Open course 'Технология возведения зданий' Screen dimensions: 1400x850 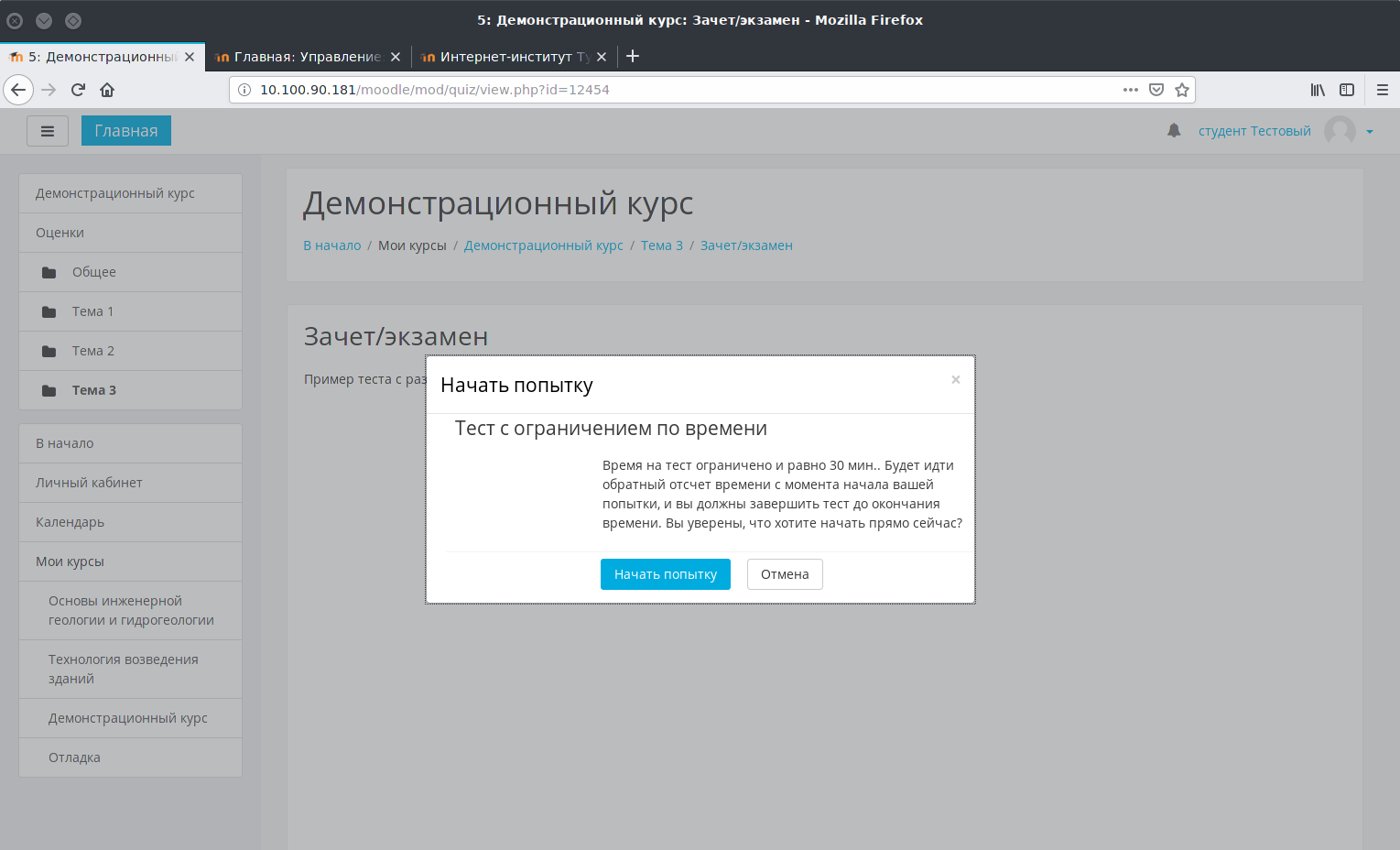(x=130, y=669)
